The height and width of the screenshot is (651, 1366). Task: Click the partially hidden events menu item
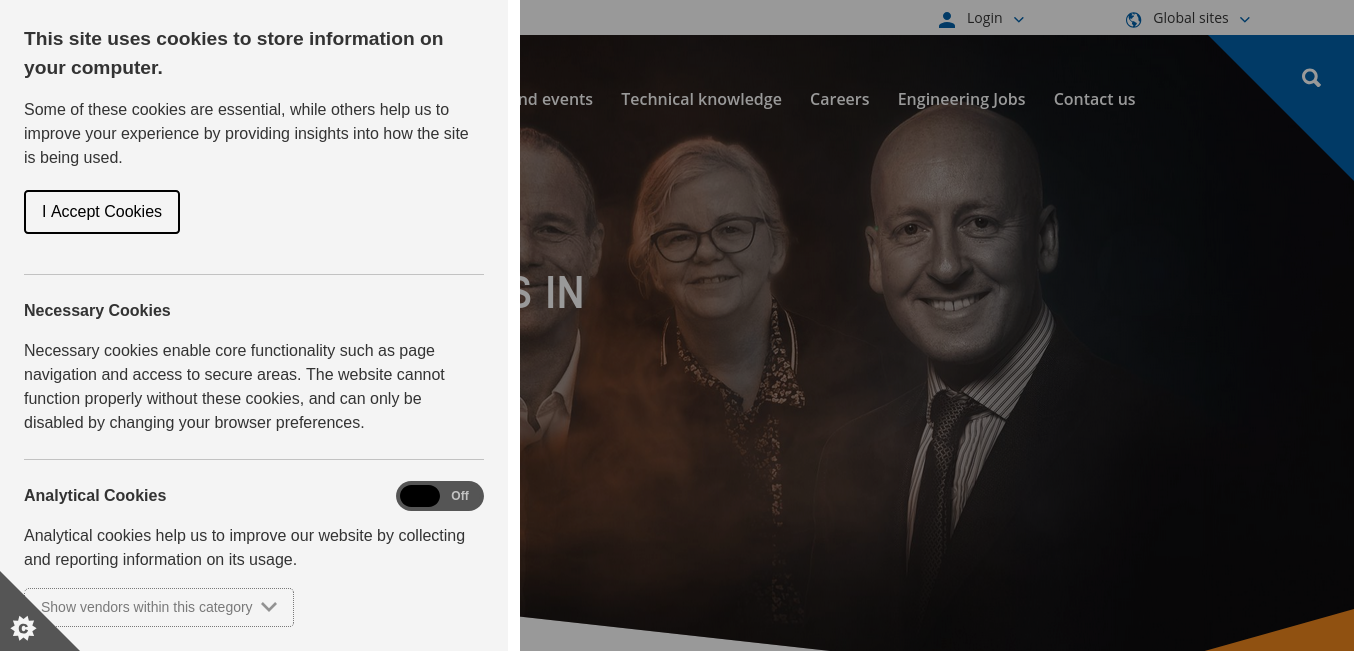point(556,99)
